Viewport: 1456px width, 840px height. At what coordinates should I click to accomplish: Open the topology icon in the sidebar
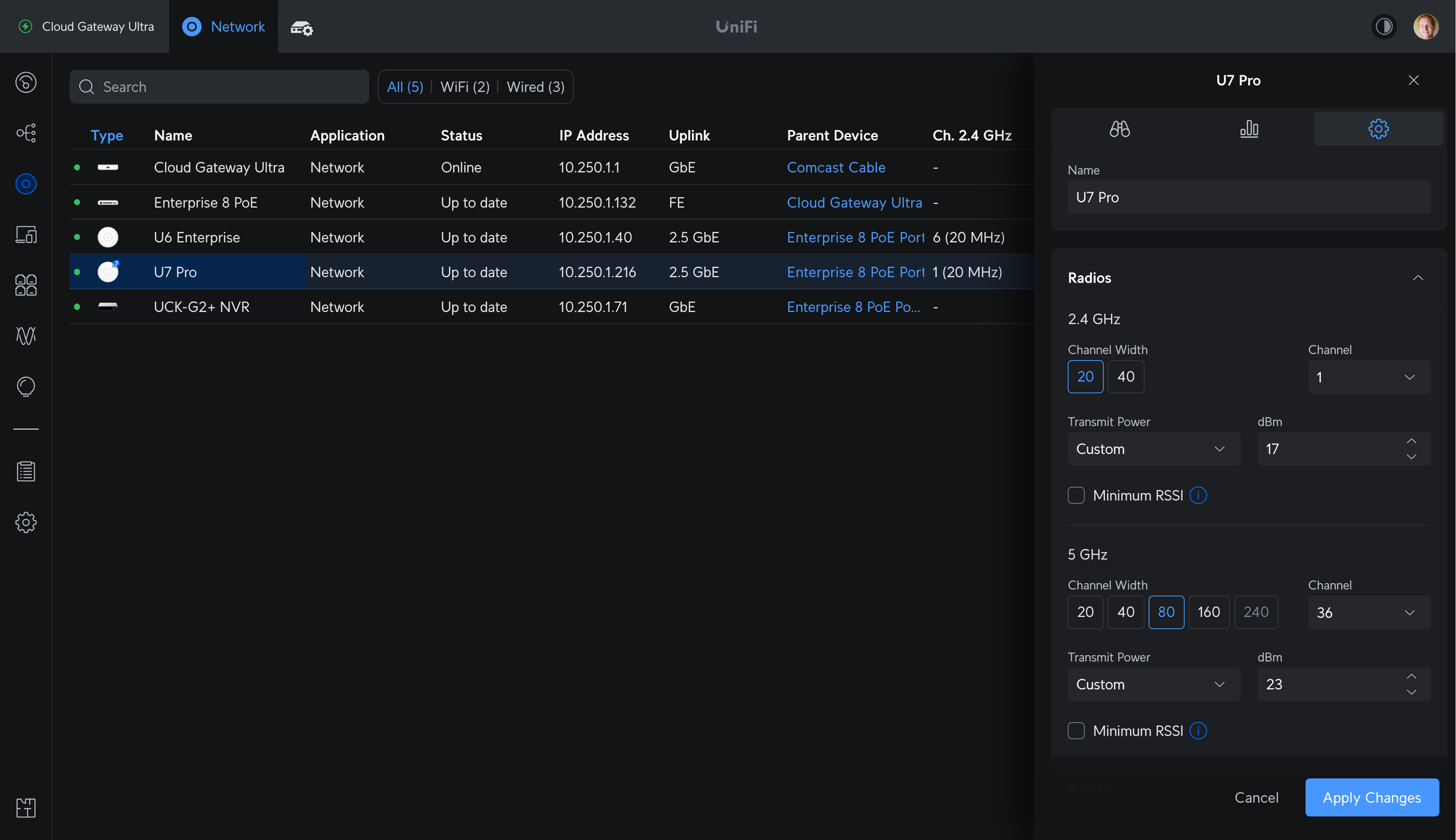point(26,133)
